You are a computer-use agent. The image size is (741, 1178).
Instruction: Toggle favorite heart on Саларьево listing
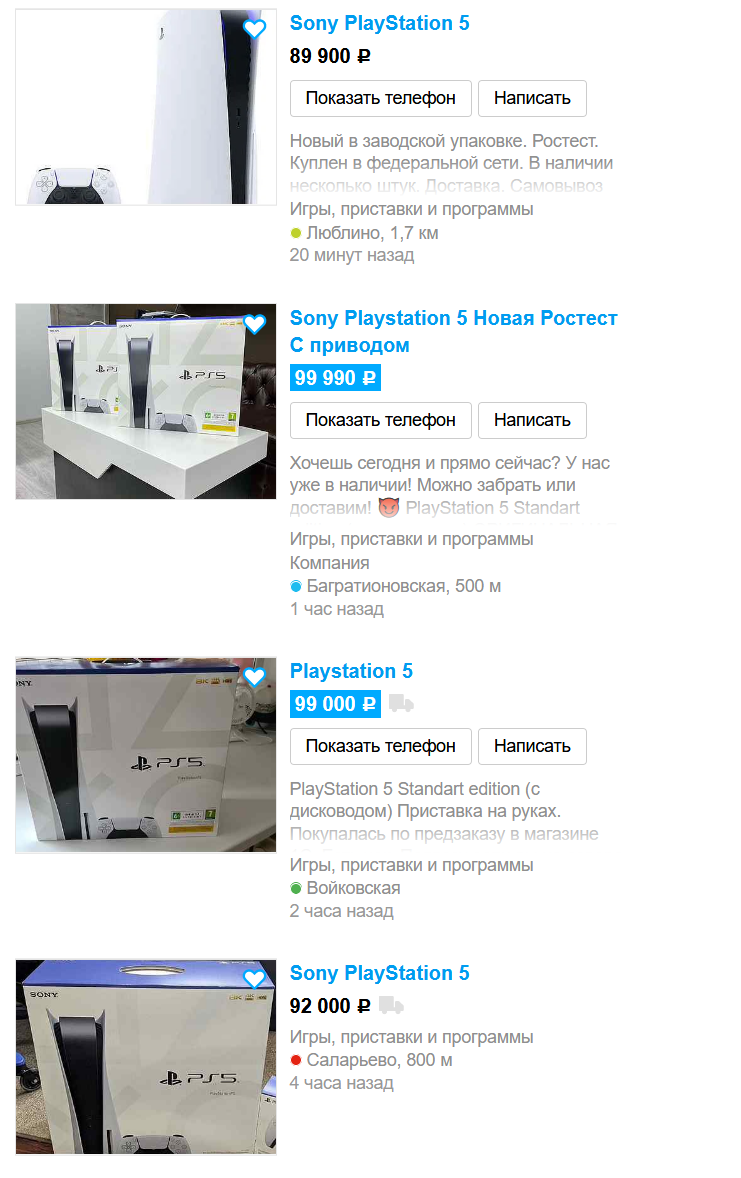tap(255, 979)
